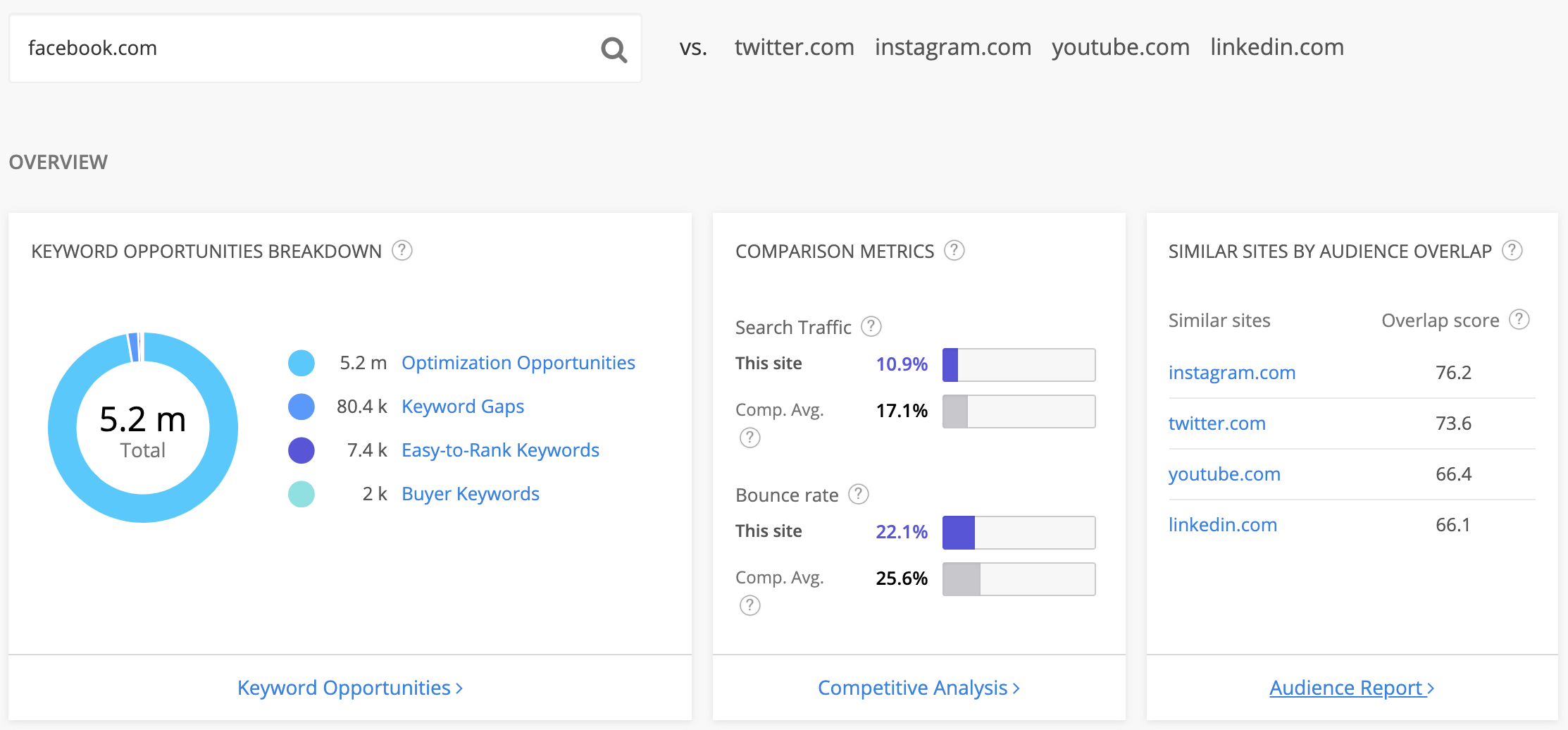
Task: Open help for Keyword Opportunities Breakdown
Action: coord(402,251)
